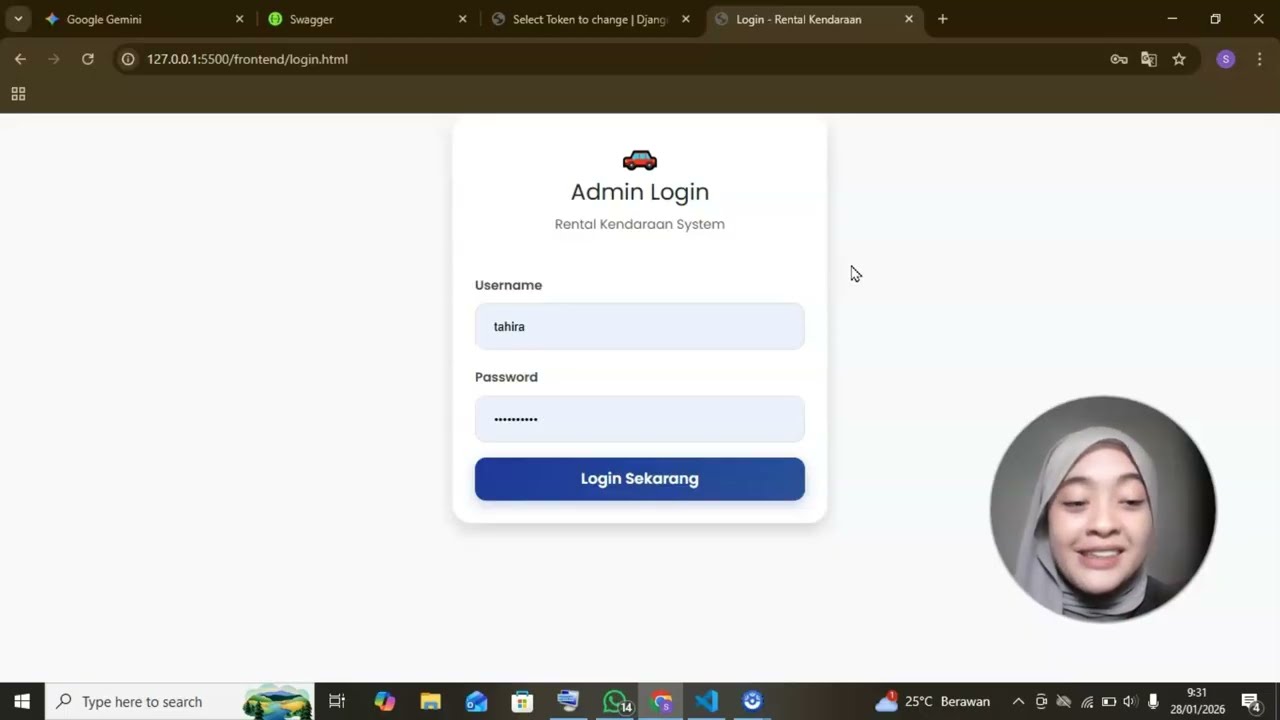Switch to the Google Gemini tab
This screenshot has height=720, width=1280.
click(x=140, y=19)
